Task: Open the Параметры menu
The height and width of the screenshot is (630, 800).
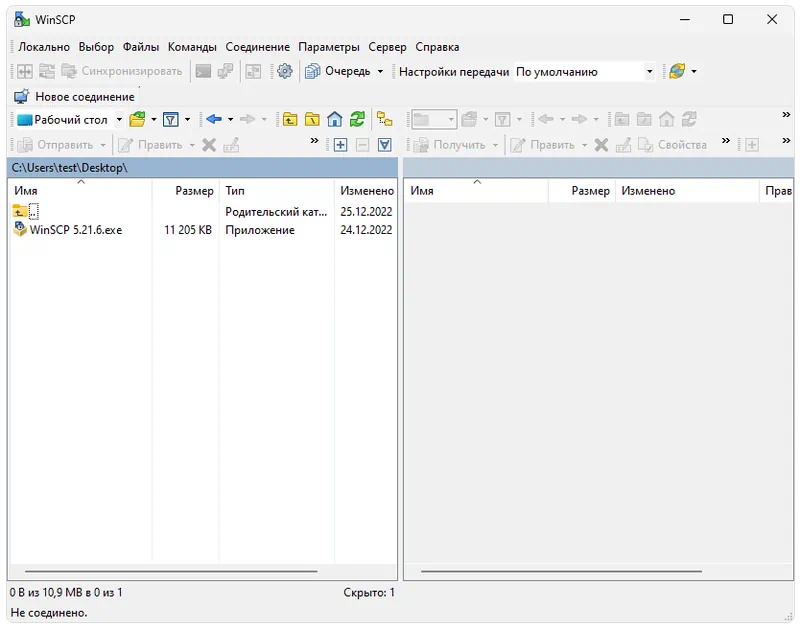Action: pos(329,47)
